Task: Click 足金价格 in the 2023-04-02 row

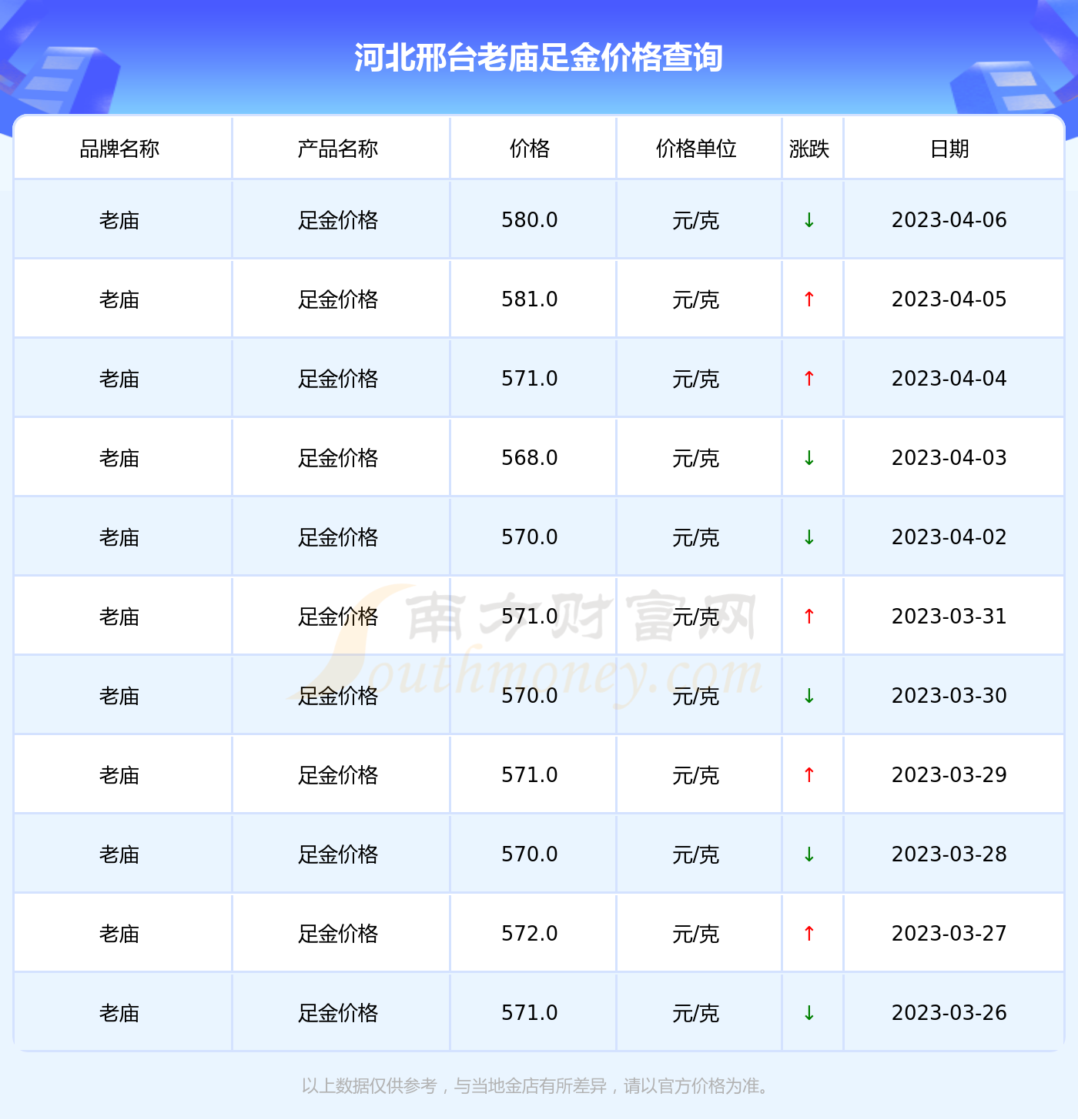Action: tap(338, 537)
